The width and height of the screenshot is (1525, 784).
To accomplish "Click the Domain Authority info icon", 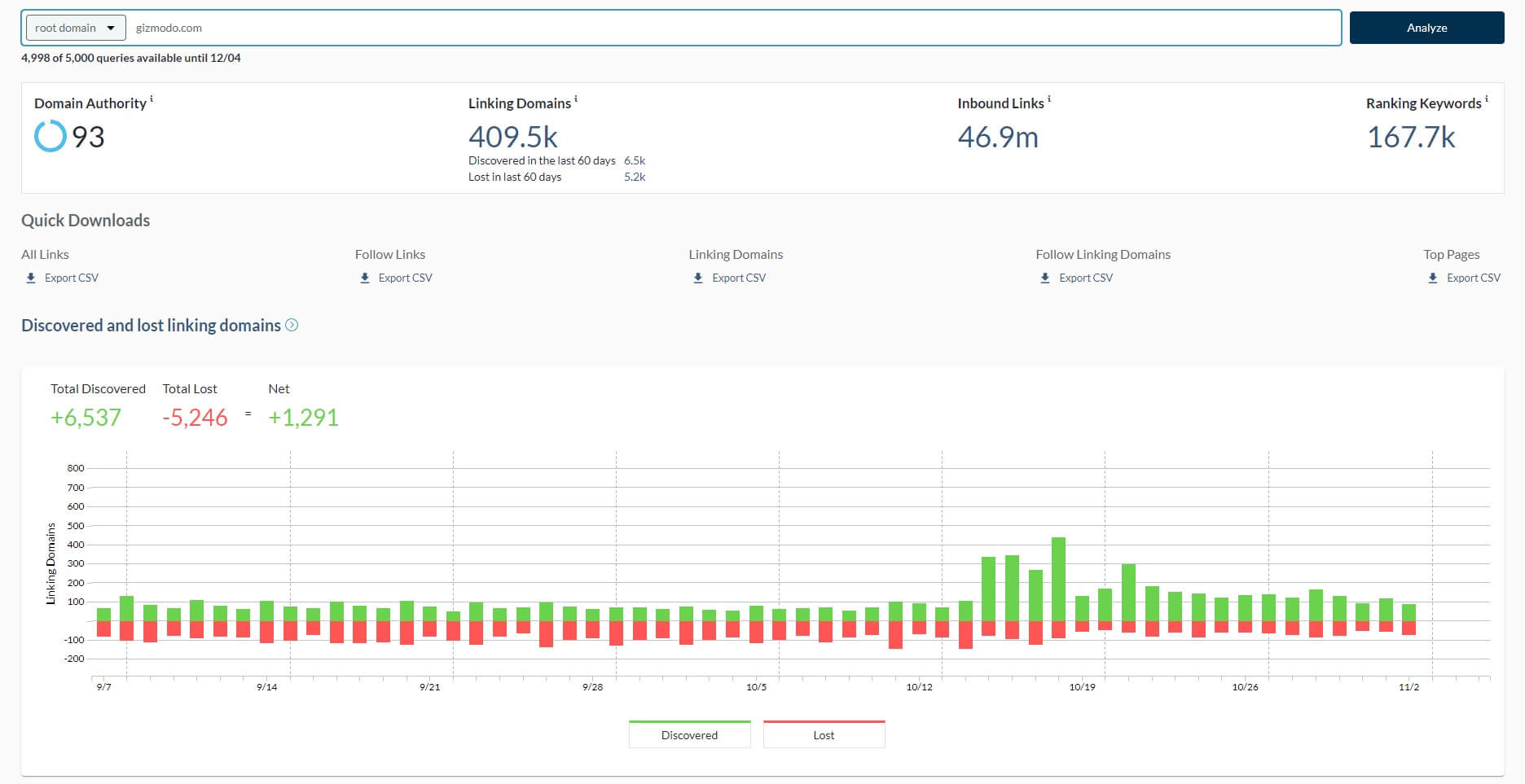I will 152,99.
